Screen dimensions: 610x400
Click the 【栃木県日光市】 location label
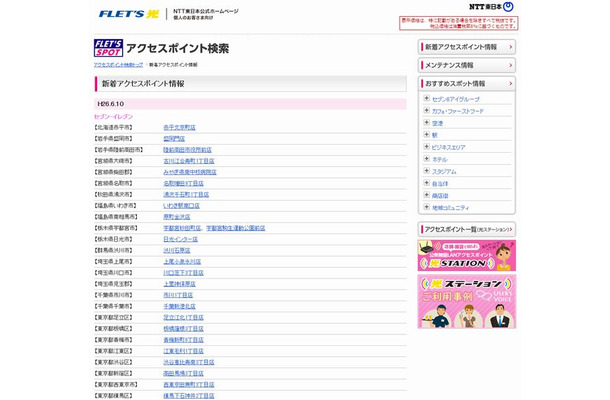114,239
